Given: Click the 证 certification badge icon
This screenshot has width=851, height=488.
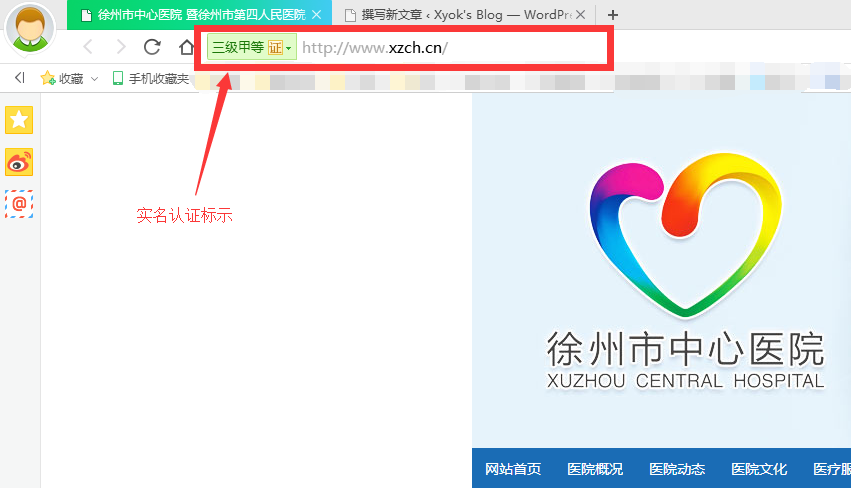Looking at the screenshot, I should [x=275, y=48].
